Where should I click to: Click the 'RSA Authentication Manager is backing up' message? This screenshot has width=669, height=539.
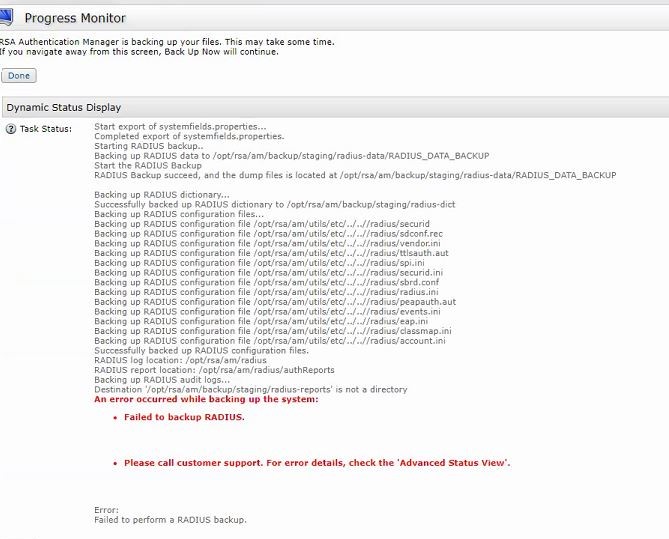(166, 42)
